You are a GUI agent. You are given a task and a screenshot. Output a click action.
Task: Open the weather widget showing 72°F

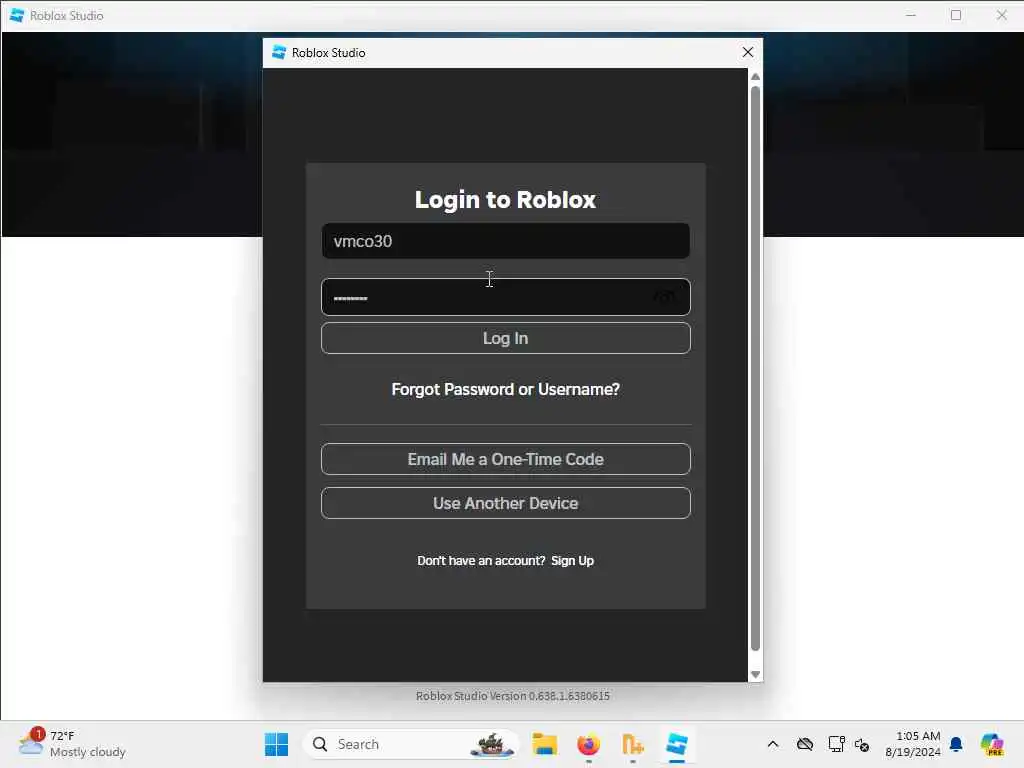72,744
